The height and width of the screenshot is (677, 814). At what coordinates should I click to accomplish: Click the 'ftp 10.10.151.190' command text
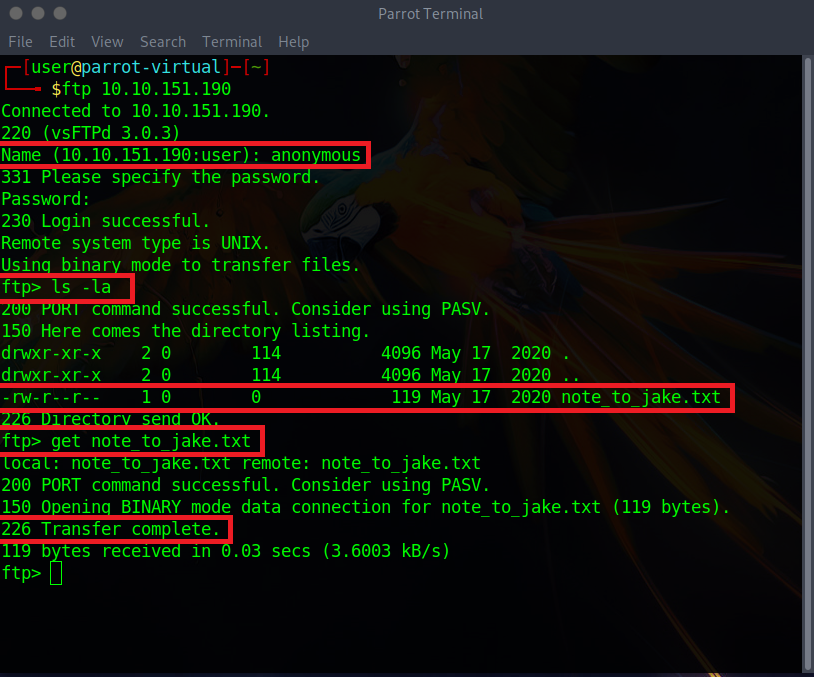[x=146, y=89]
